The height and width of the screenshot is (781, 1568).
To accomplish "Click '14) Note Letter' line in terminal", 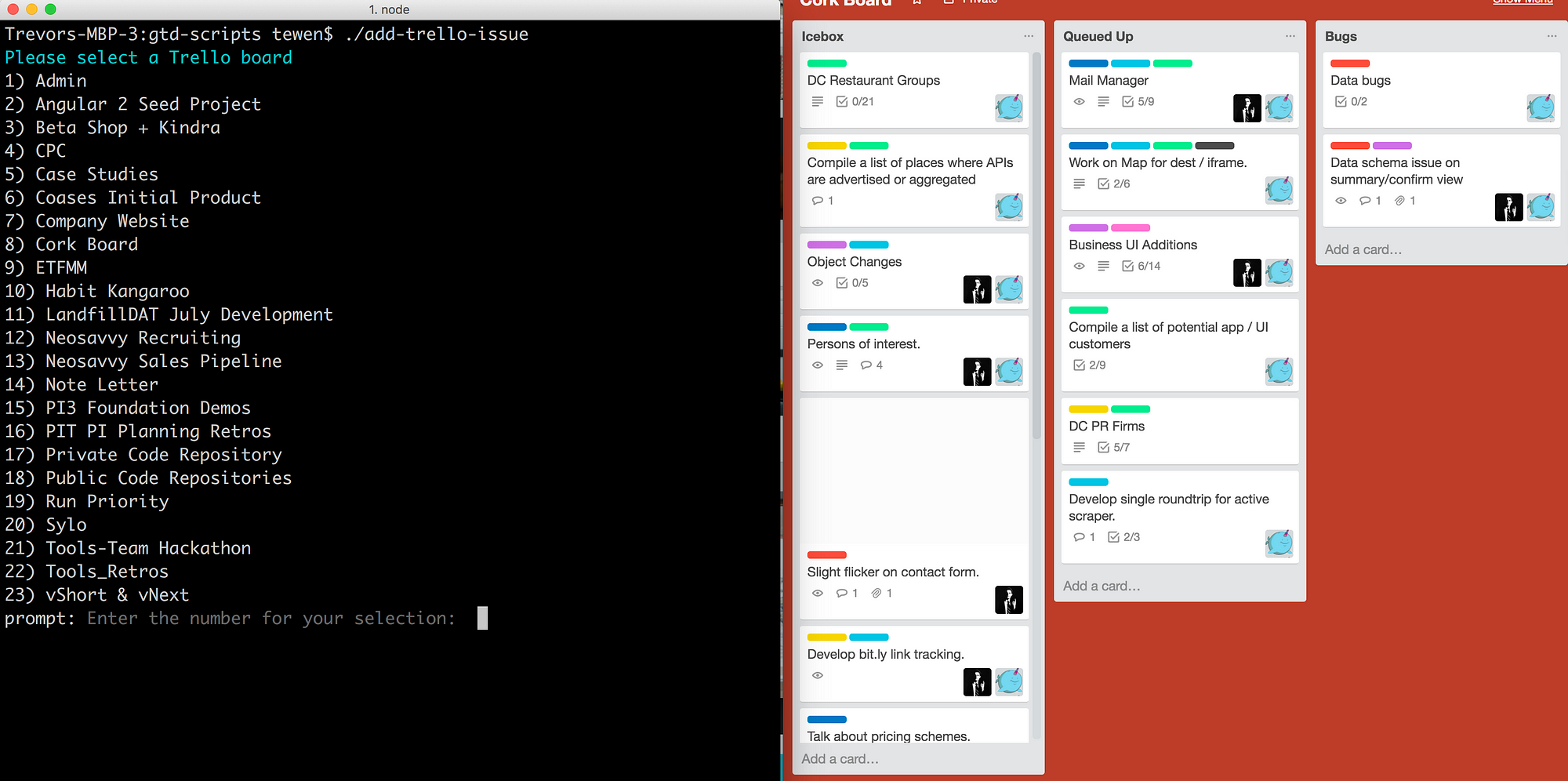I will coord(82,385).
